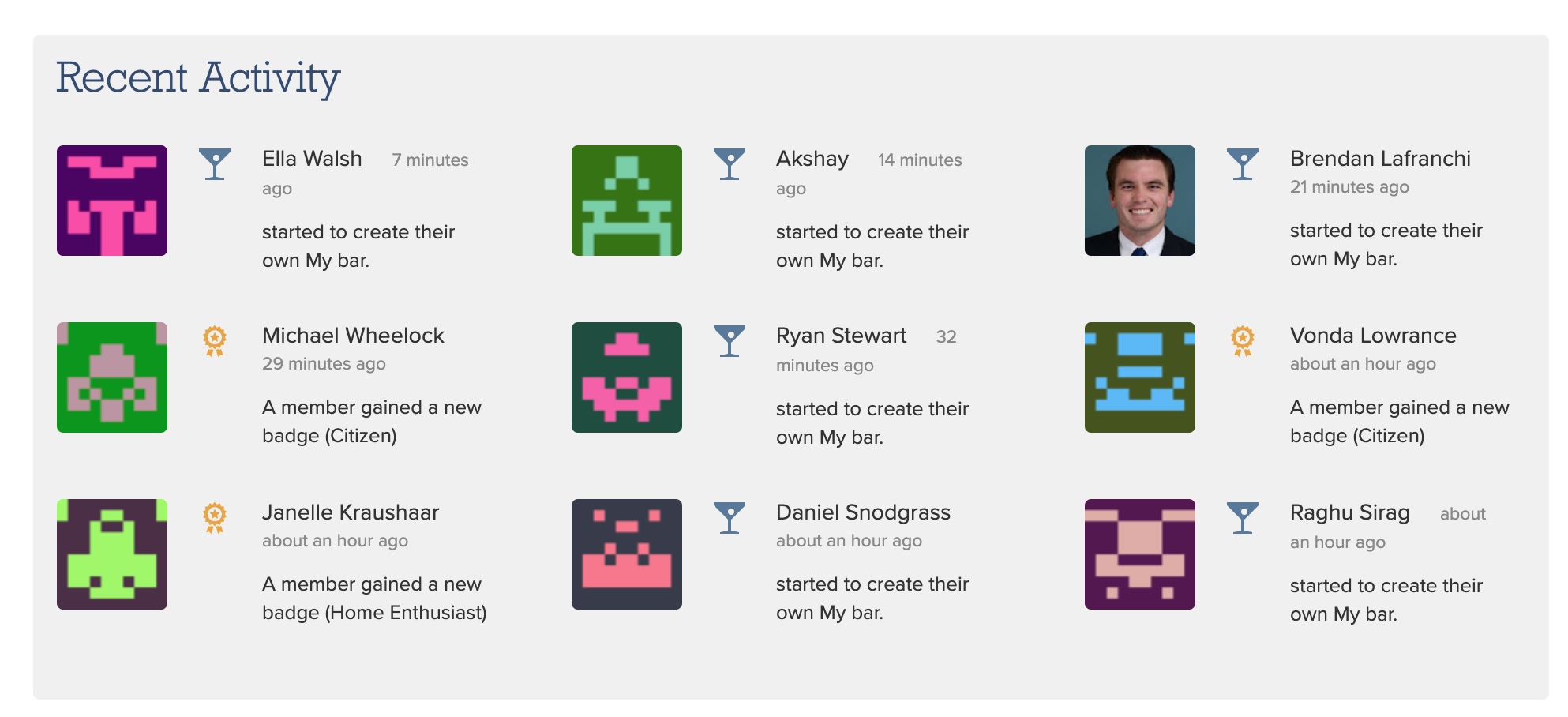
Task: Click Brendan Lafranchi's 'started to create their own My bar' text
Action: pyautogui.click(x=1386, y=245)
